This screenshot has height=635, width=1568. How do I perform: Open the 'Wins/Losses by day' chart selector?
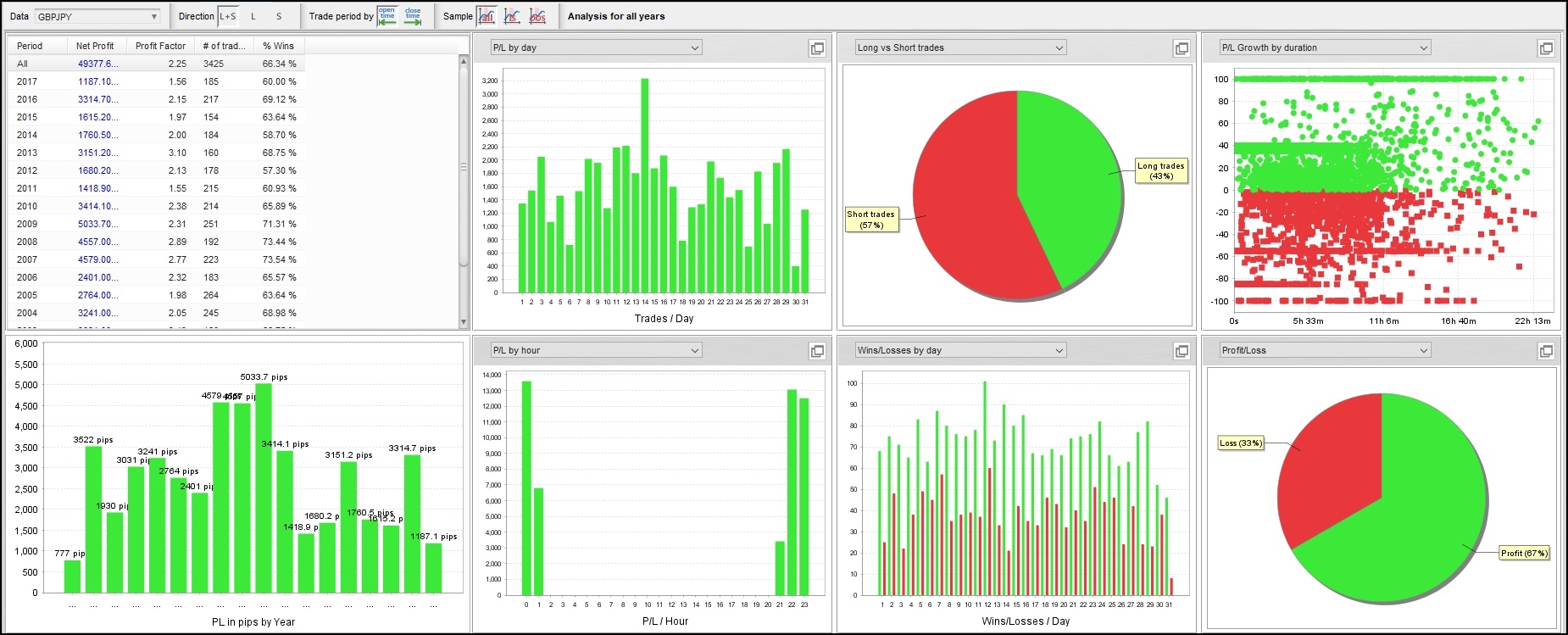click(960, 350)
